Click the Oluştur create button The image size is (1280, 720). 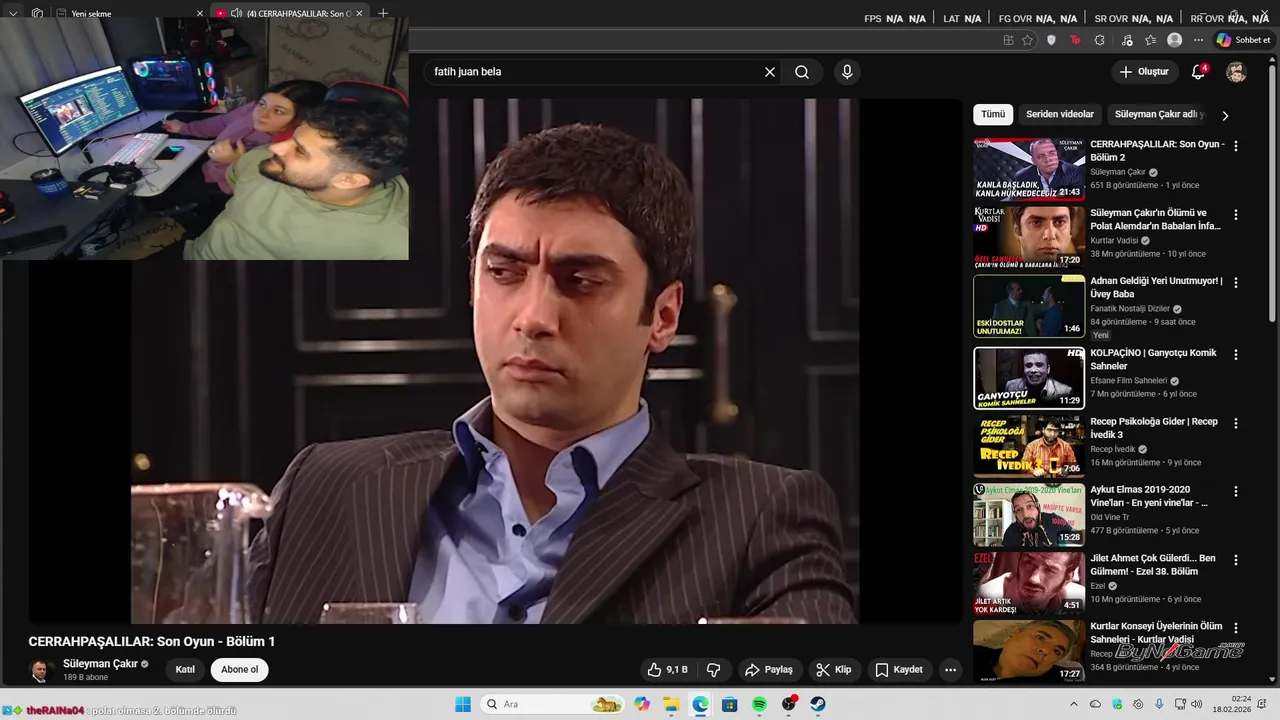click(1144, 72)
